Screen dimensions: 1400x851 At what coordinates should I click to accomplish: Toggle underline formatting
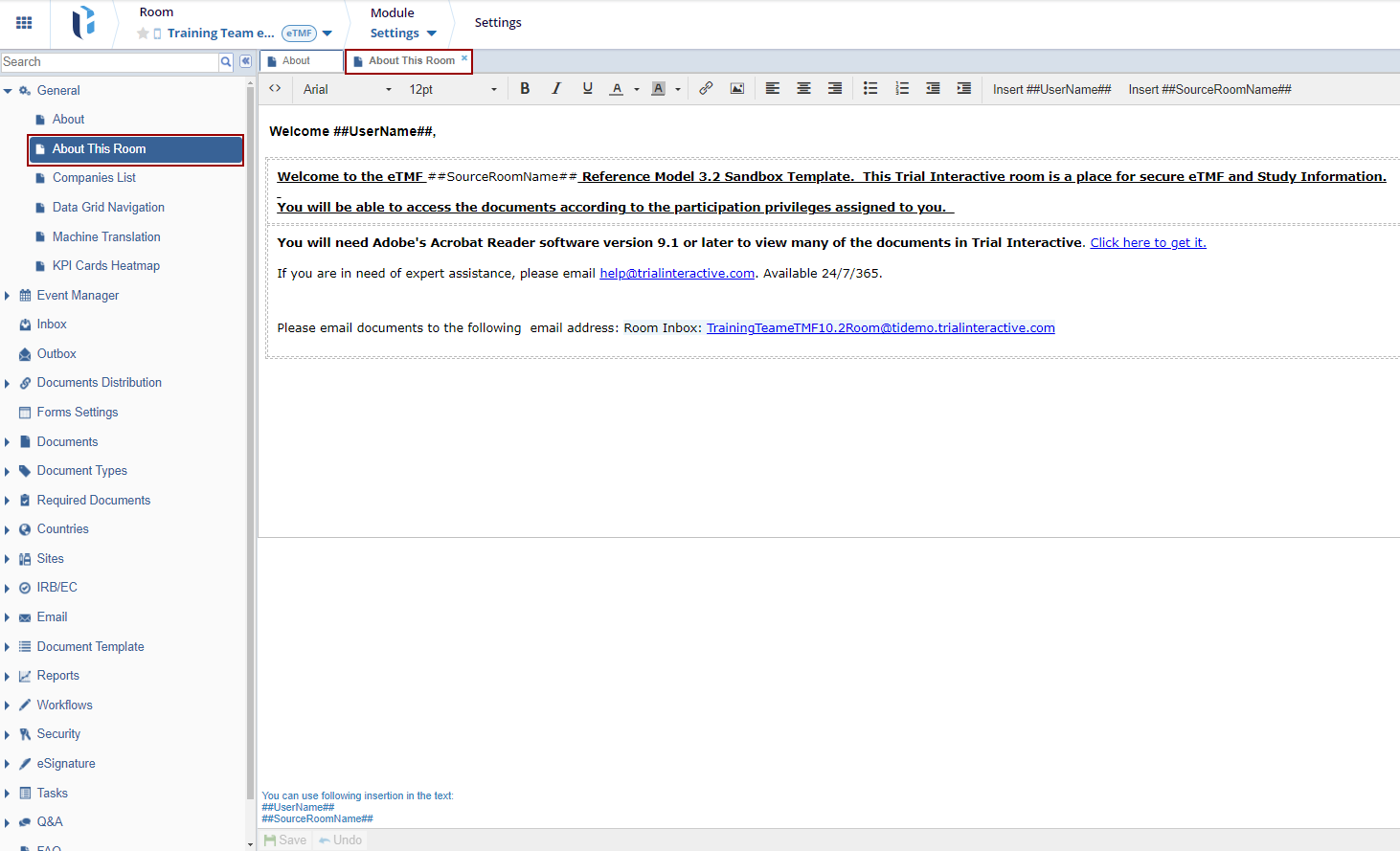pyautogui.click(x=587, y=89)
